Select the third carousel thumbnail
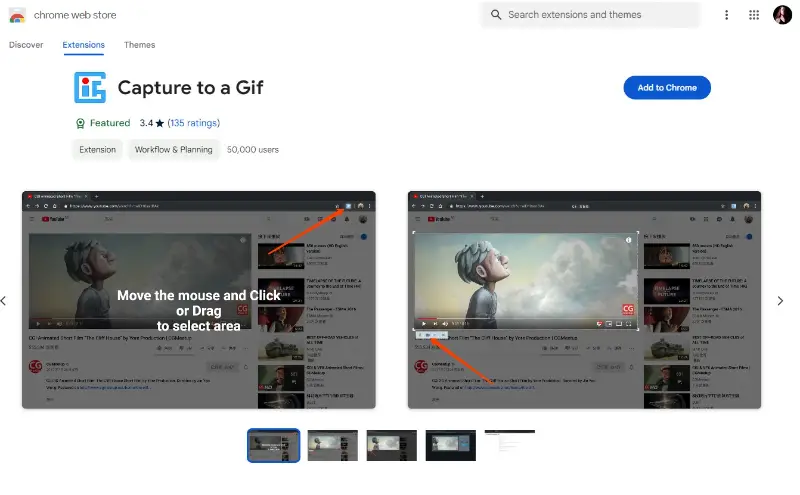This screenshot has width=800, height=495. (x=392, y=445)
